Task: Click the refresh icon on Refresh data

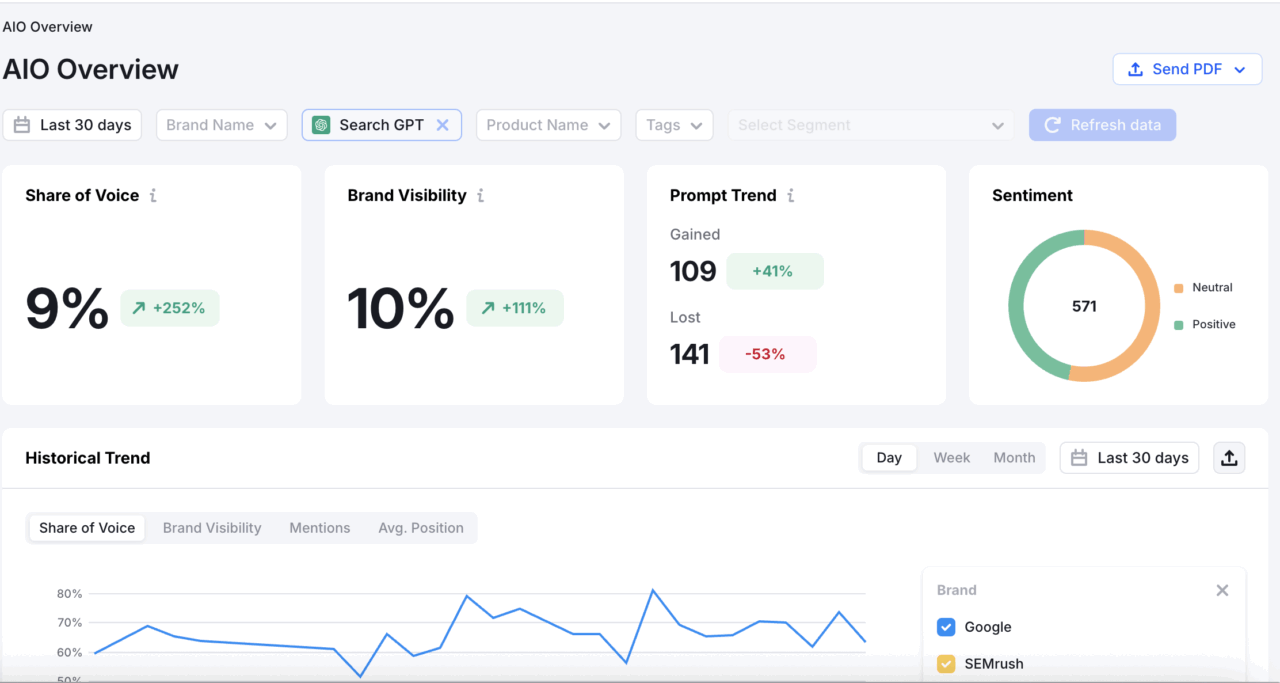Action: point(1055,124)
